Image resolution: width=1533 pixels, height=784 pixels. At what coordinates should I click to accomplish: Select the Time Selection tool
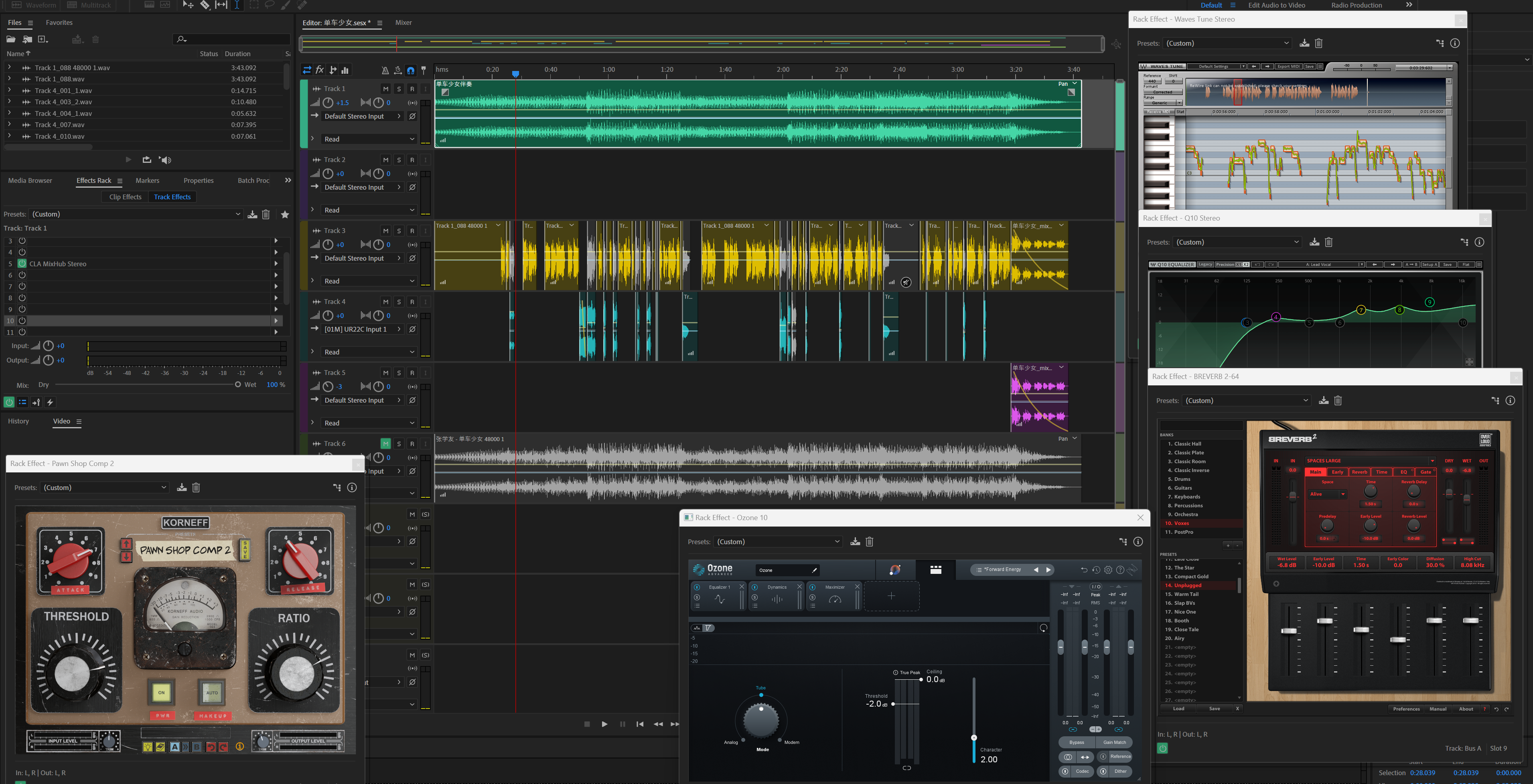tap(237, 5)
